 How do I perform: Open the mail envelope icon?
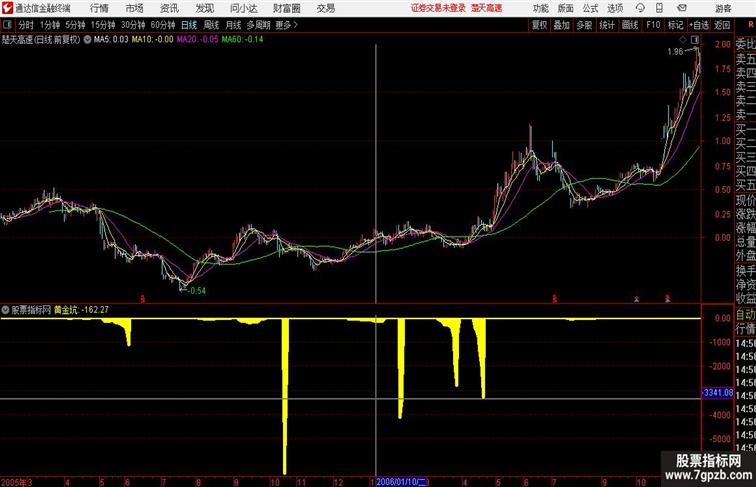pyautogui.click(x=682, y=8)
